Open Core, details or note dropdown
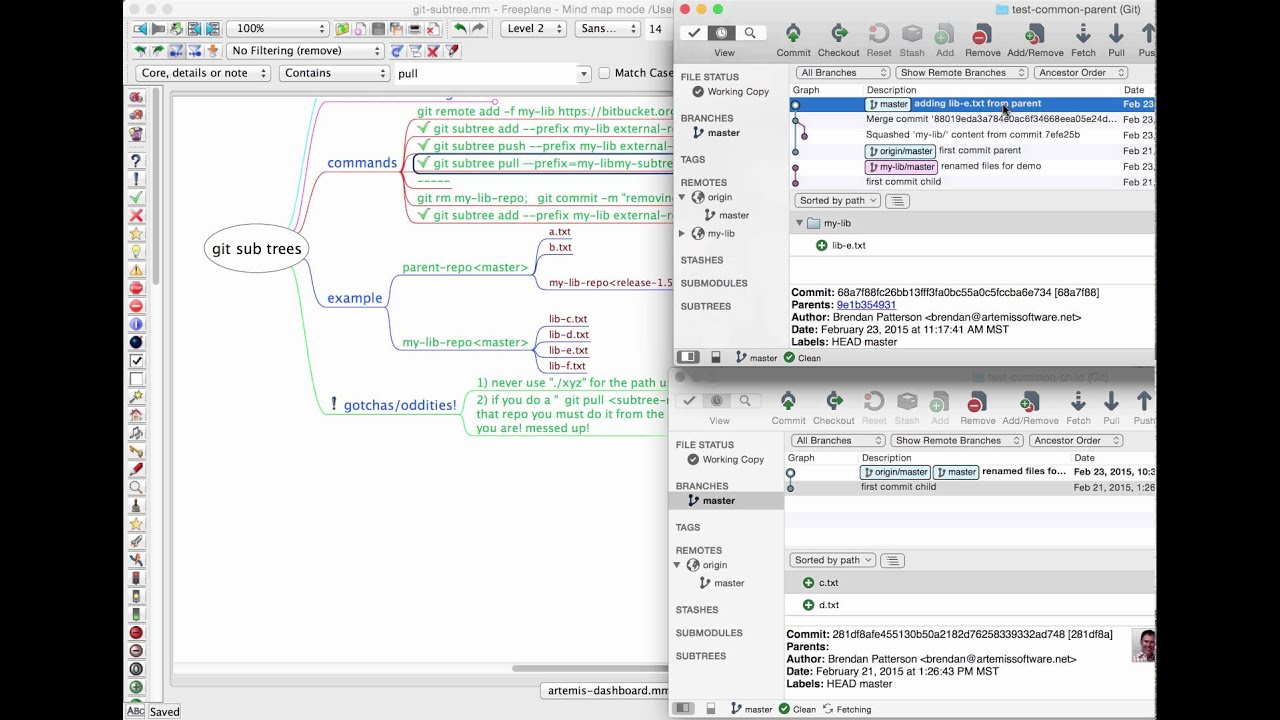The image size is (1280, 720). (202, 73)
